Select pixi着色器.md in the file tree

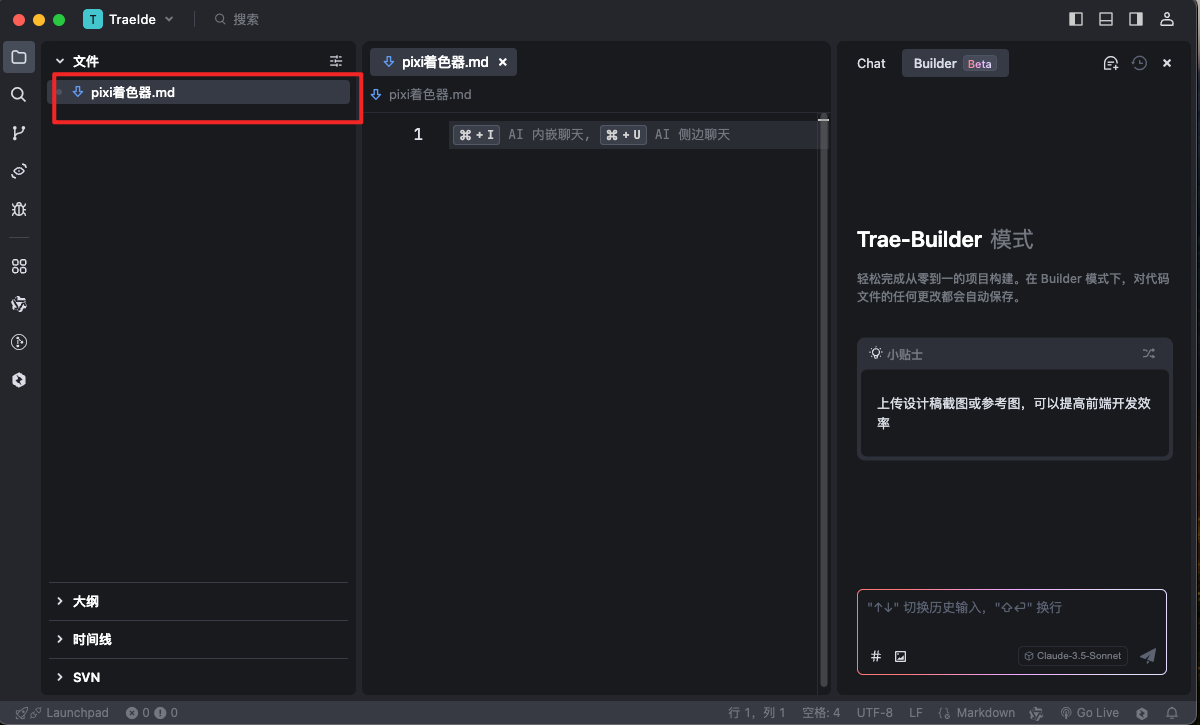[199, 92]
